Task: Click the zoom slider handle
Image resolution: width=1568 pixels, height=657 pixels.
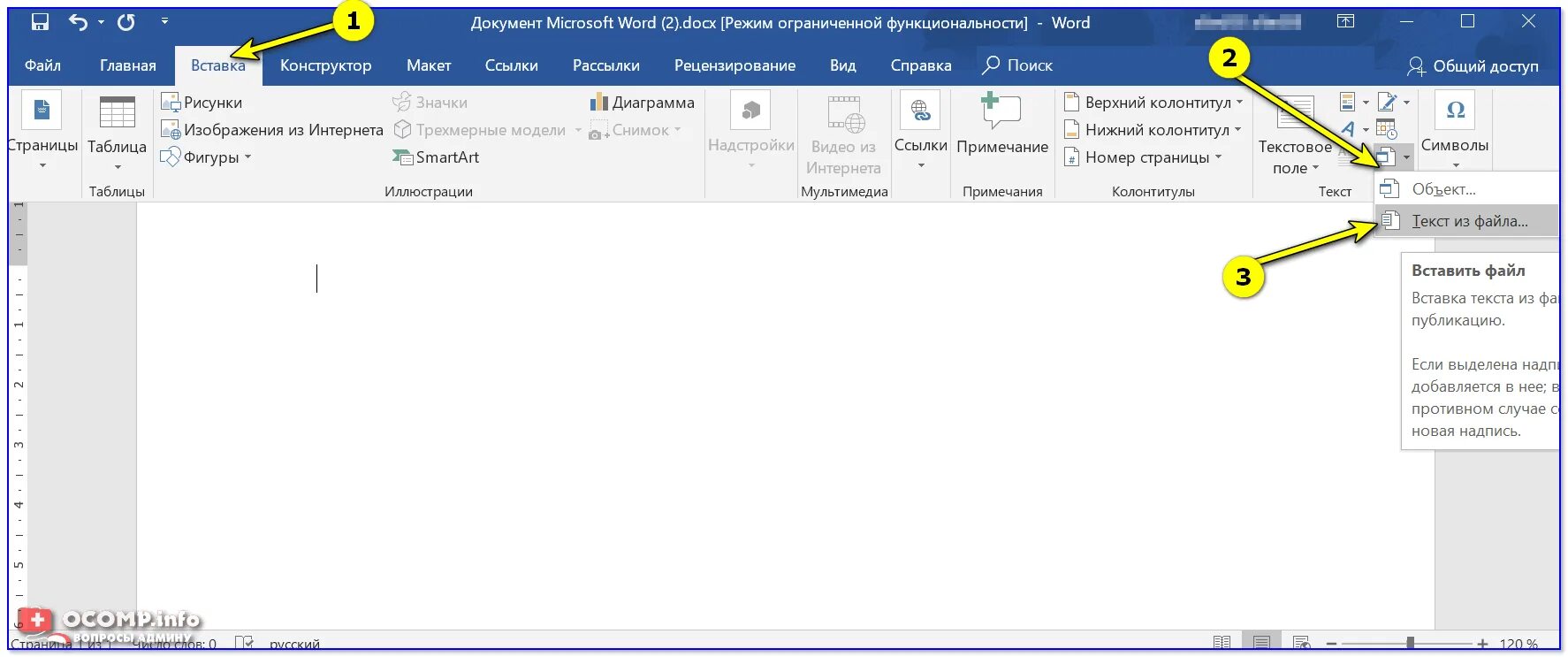Action: [x=1411, y=644]
